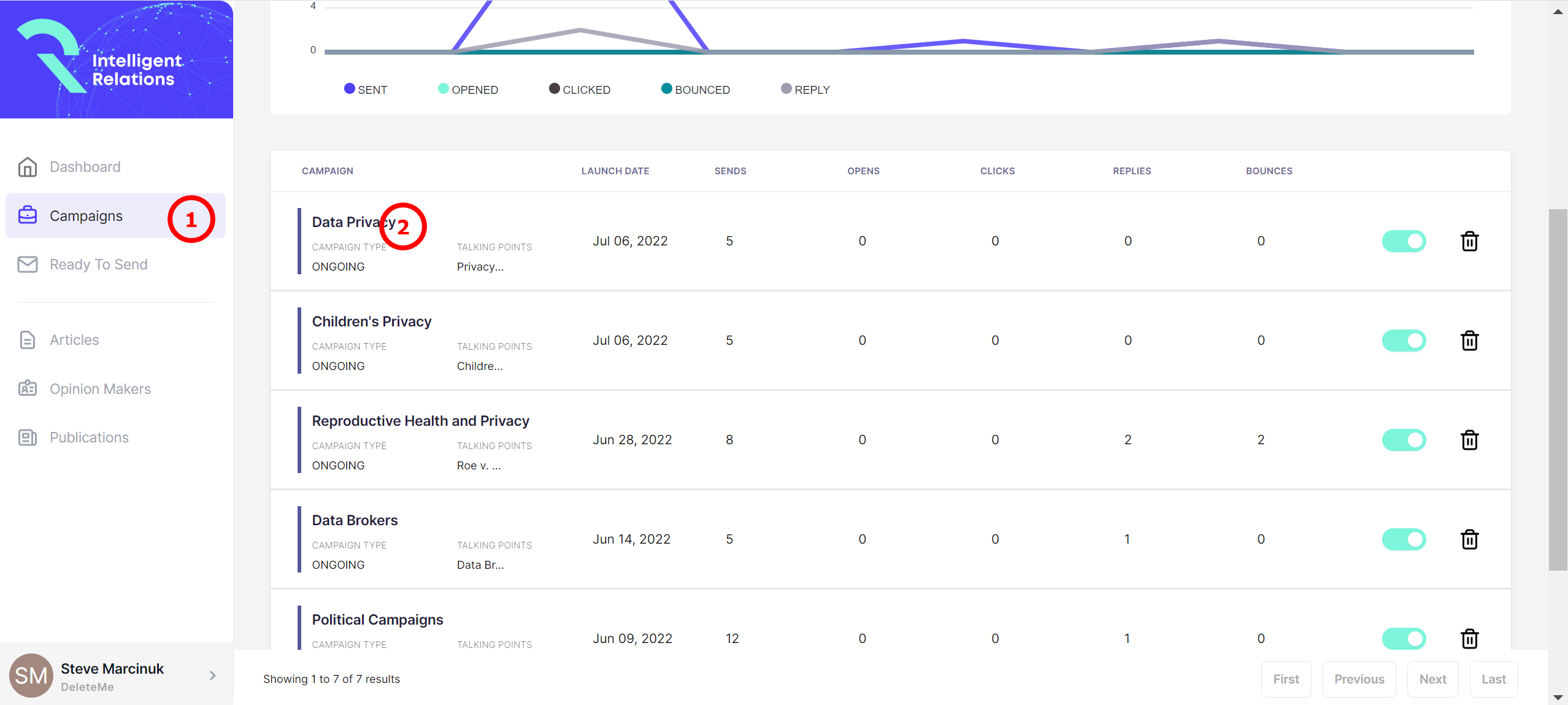The image size is (1568, 705).
Task: Click the Articles document icon
Action: [x=28, y=340]
